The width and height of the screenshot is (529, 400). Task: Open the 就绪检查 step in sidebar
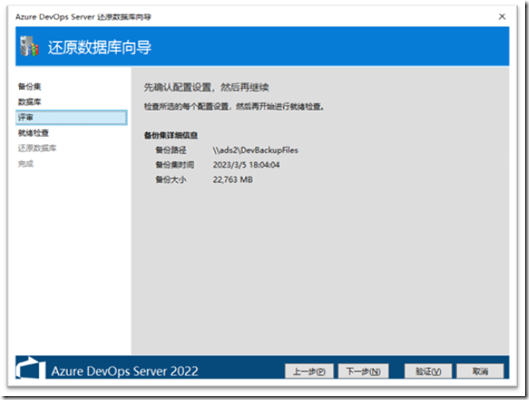33,133
